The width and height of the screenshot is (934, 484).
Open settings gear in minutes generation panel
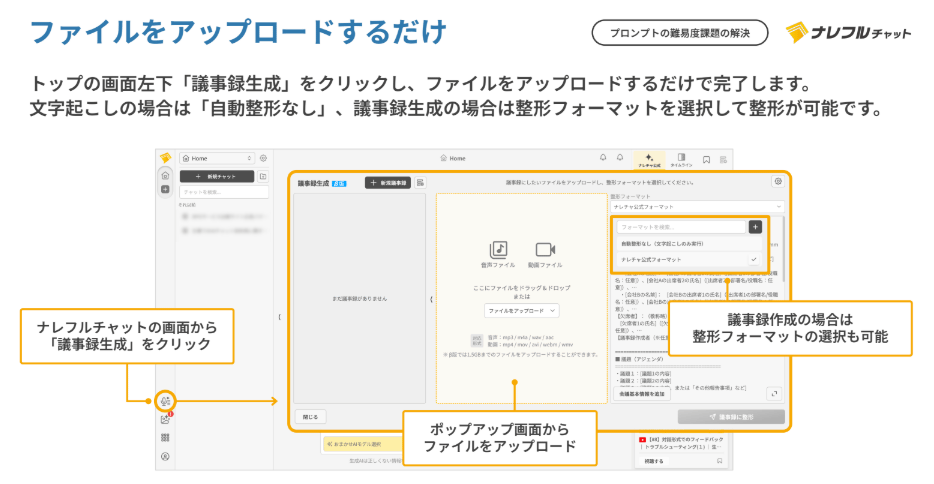point(777,182)
